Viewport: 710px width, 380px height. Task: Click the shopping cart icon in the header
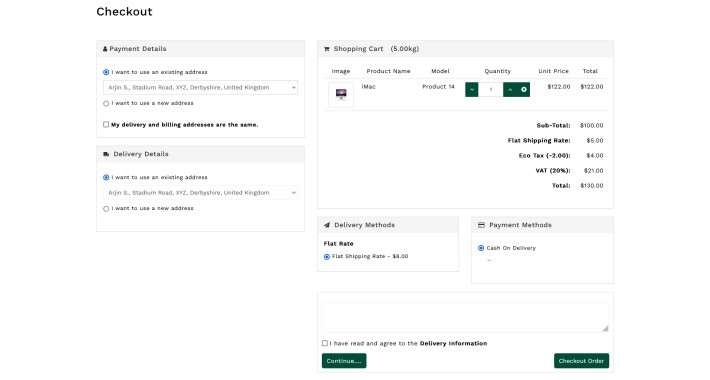326,49
